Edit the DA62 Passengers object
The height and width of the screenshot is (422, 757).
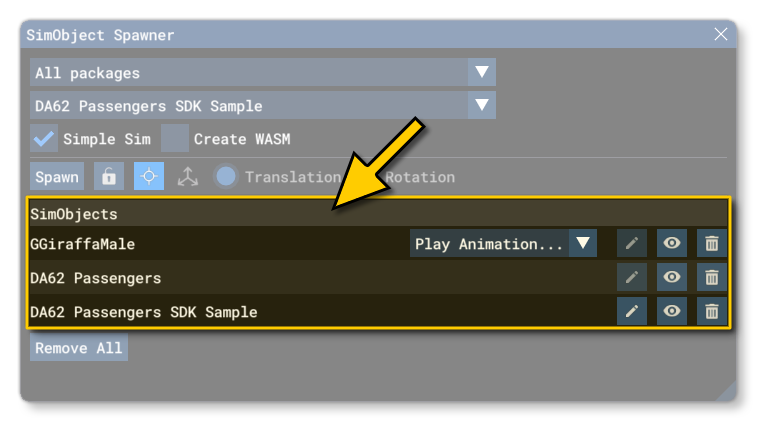point(631,277)
